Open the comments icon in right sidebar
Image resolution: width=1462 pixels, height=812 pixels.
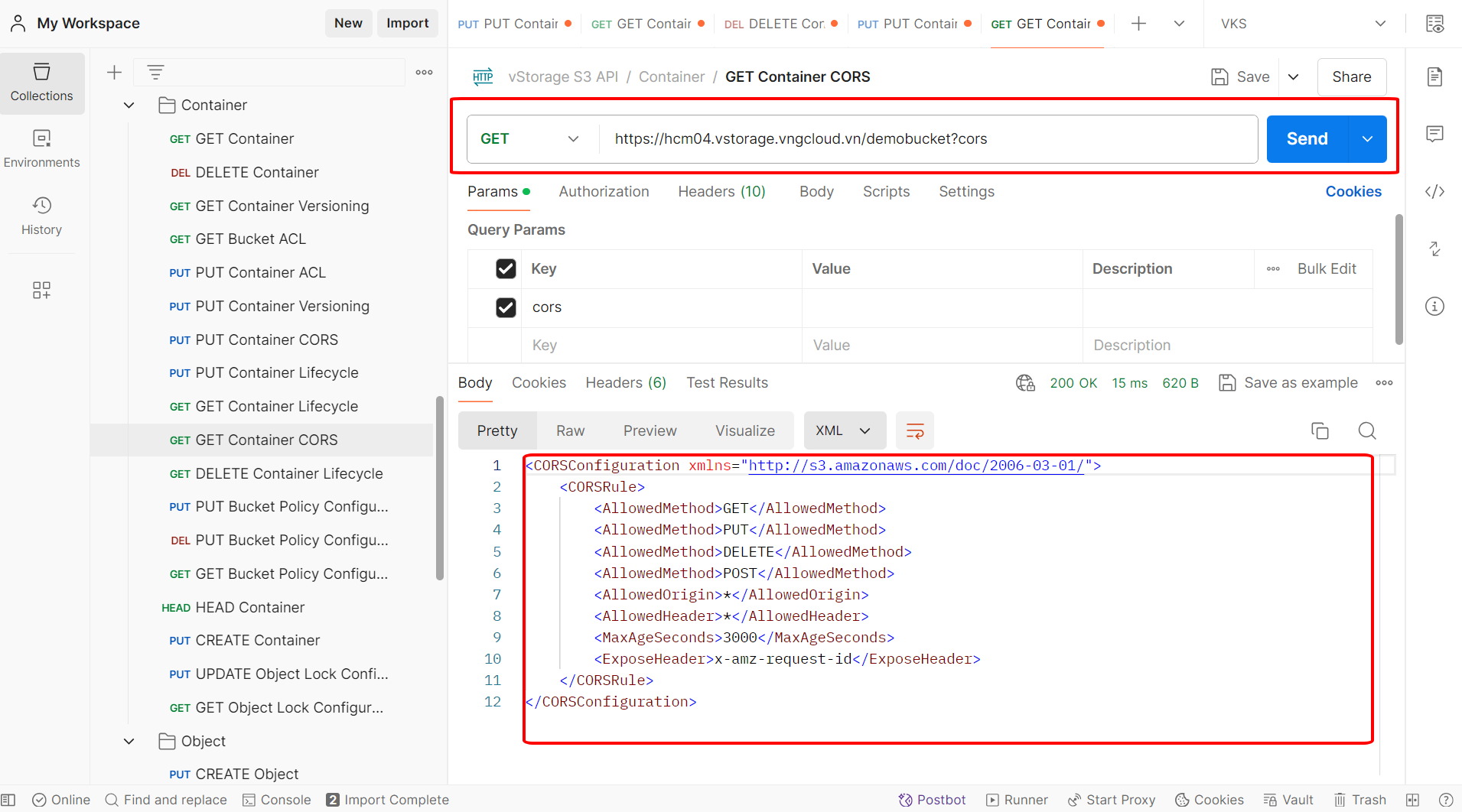click(1434, 134)
